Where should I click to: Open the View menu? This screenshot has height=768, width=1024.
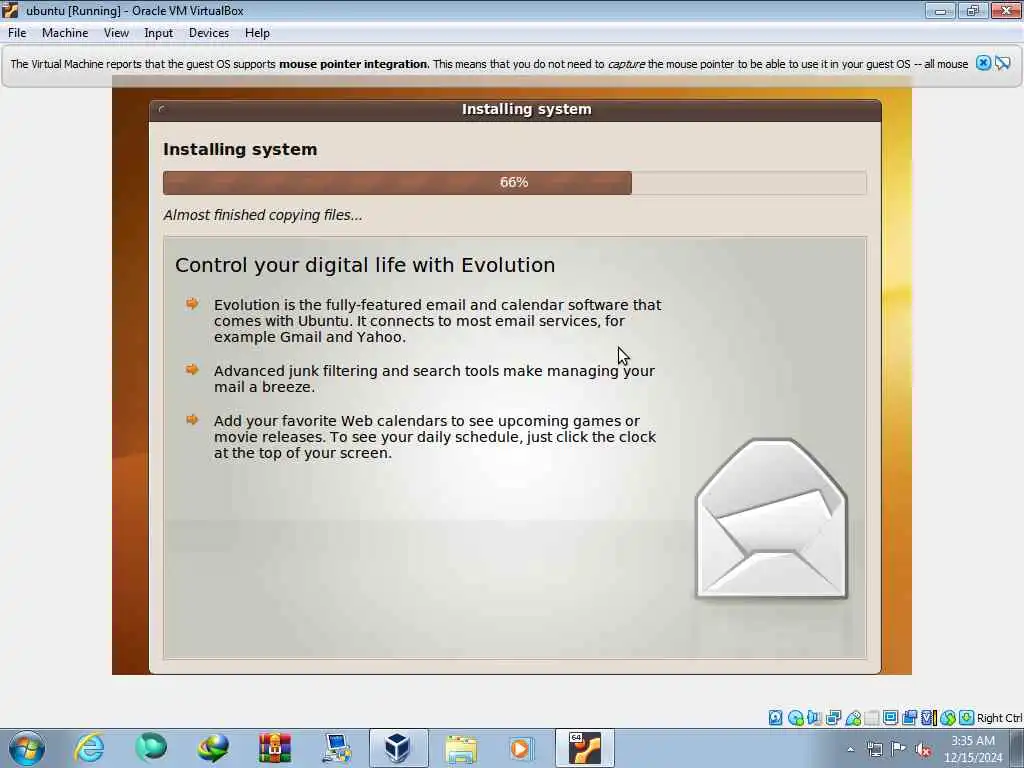pyautogui.click(x=116, y=33)
